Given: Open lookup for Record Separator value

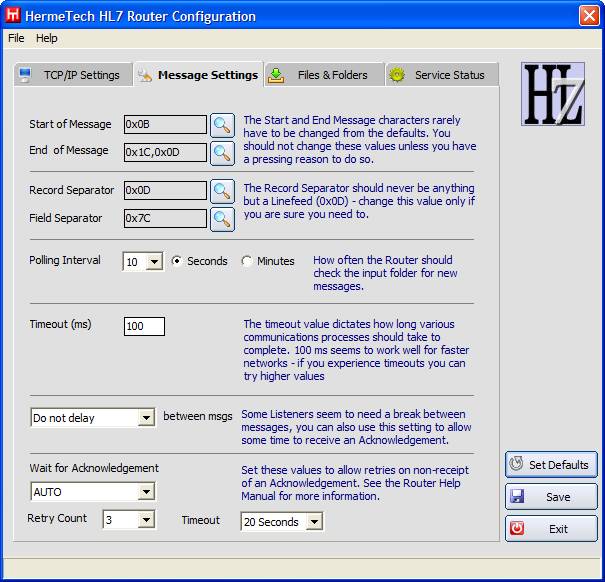Looking at the screenshot, I should tap(222, 191).
